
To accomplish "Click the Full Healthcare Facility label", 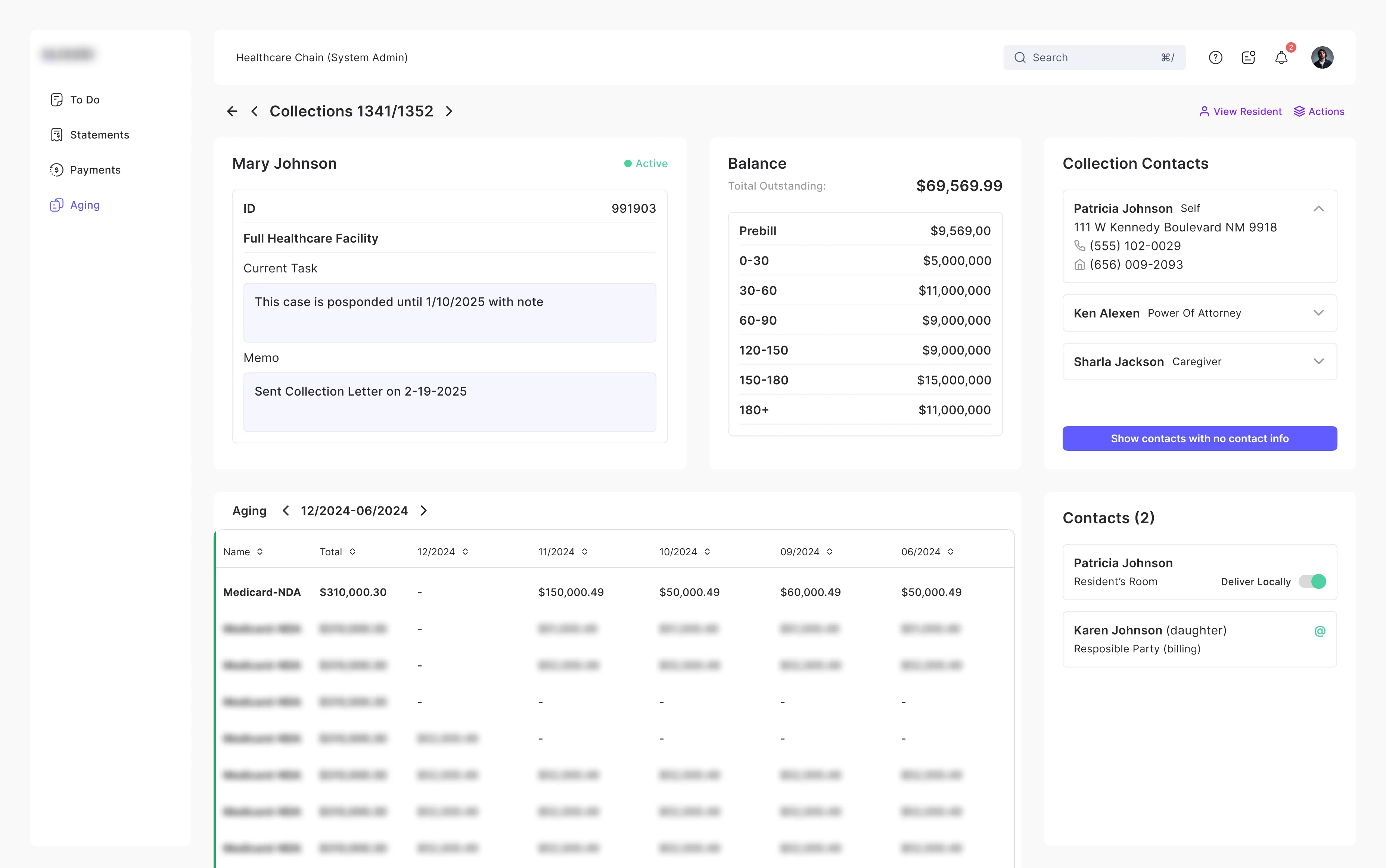I will pos(311,238).
